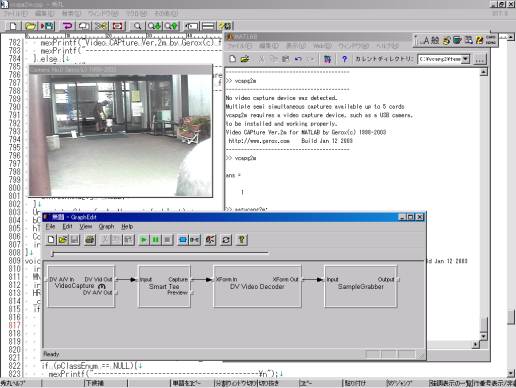Open the File menu in GraphEdit
516x388 pixels.
point(50,227)
